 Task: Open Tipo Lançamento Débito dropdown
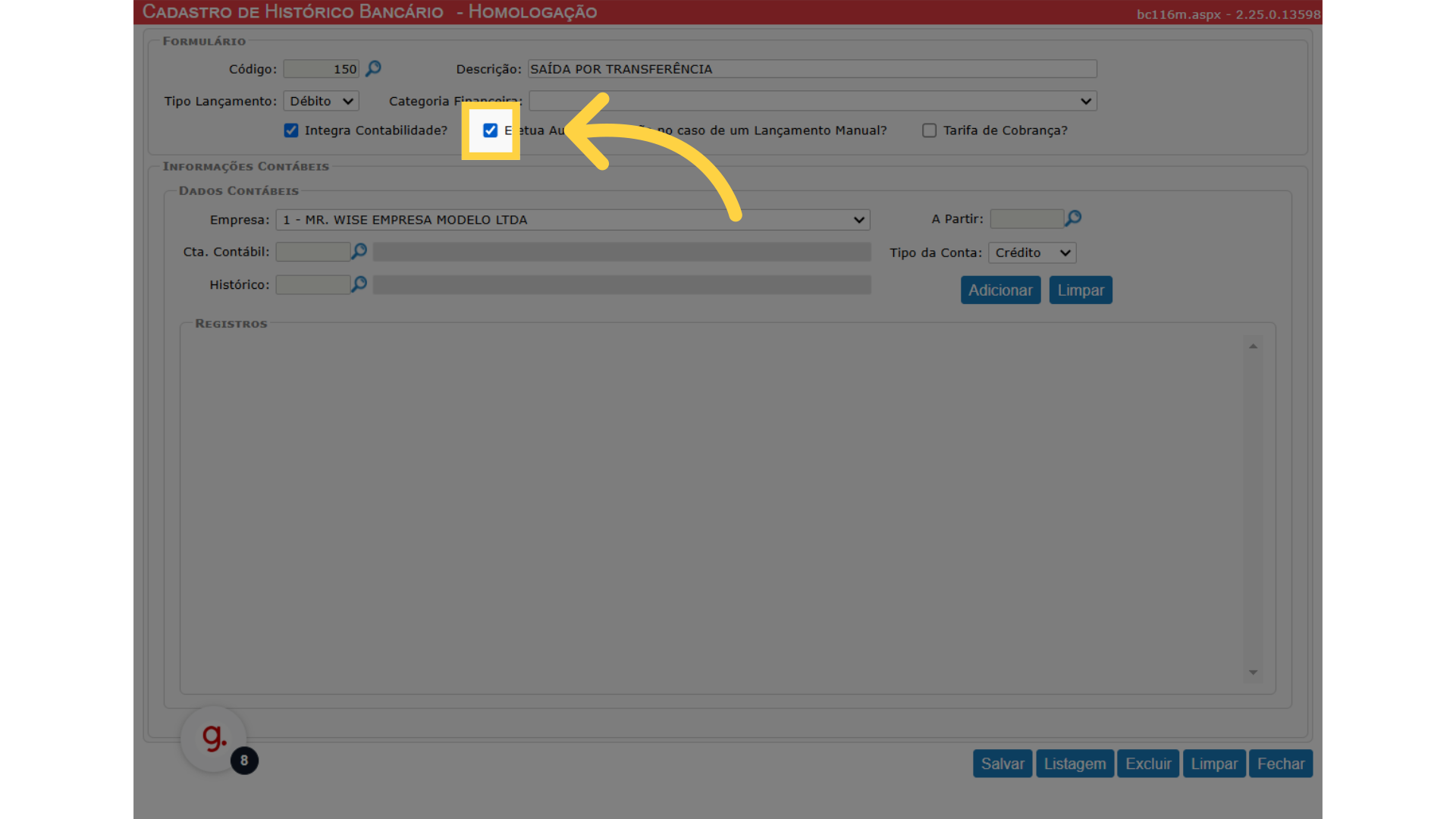tap(321, 101)
